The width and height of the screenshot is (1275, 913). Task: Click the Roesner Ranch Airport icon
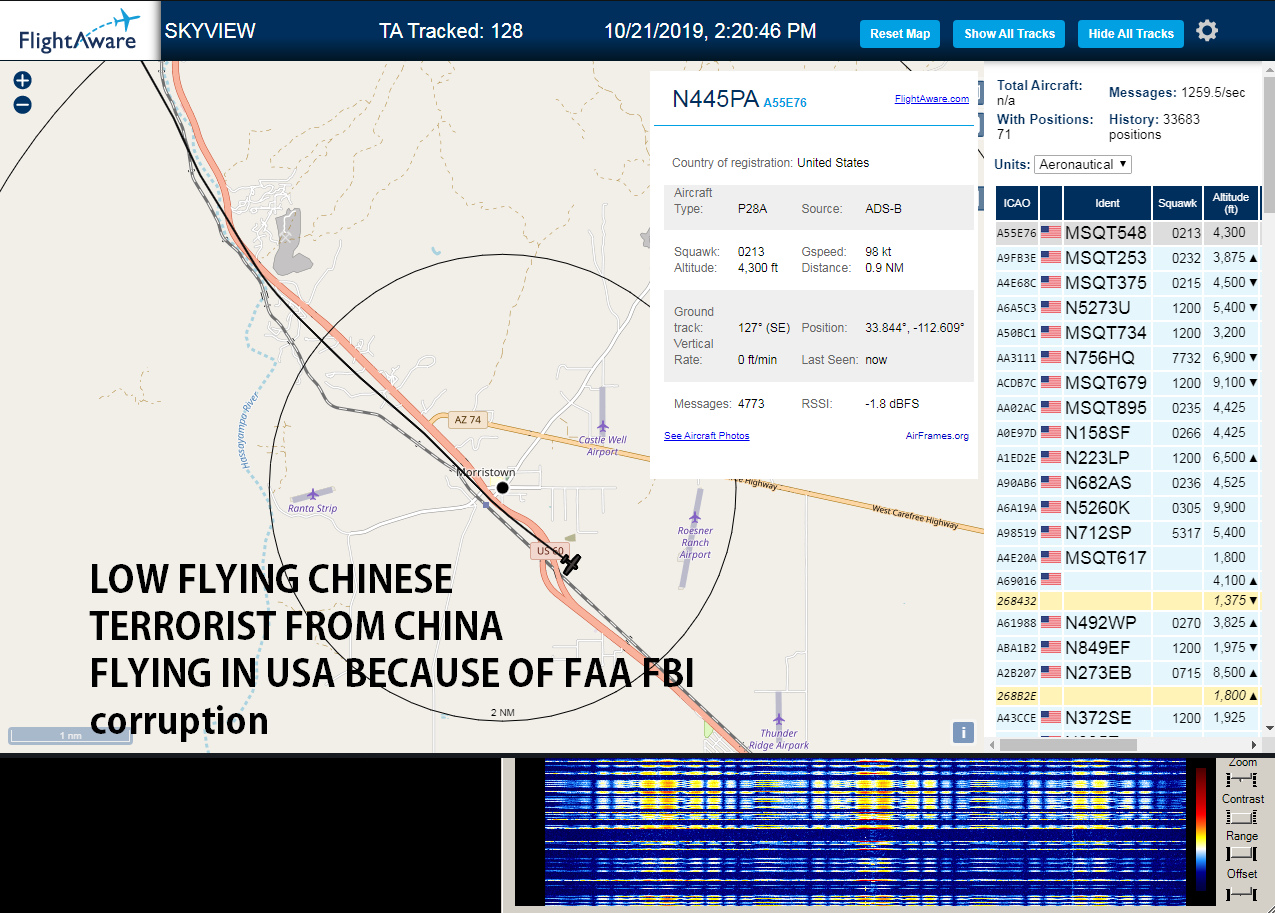click(x=695, y=517)
